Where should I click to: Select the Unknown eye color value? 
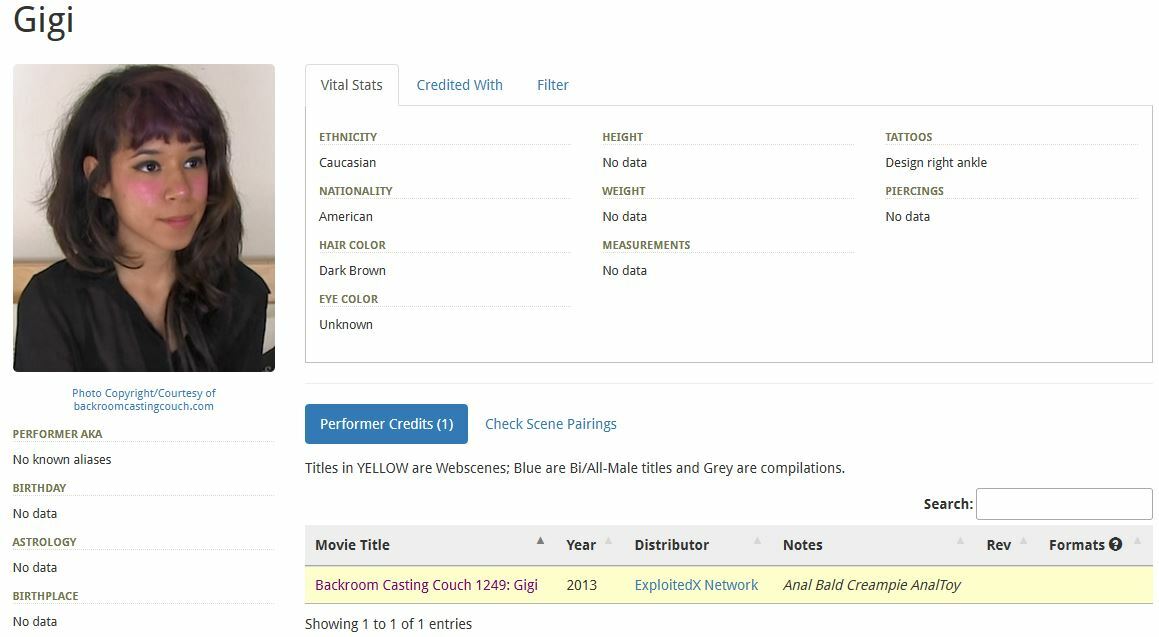click(x=346, y=324)
